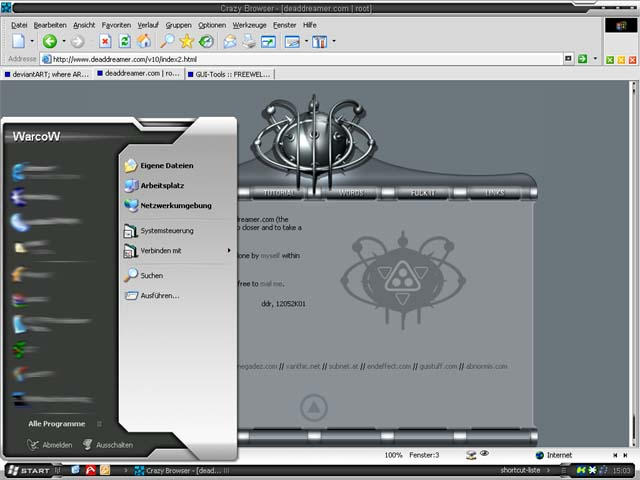
Task: Refresh the page with green arrows icon
Action: 124,41
